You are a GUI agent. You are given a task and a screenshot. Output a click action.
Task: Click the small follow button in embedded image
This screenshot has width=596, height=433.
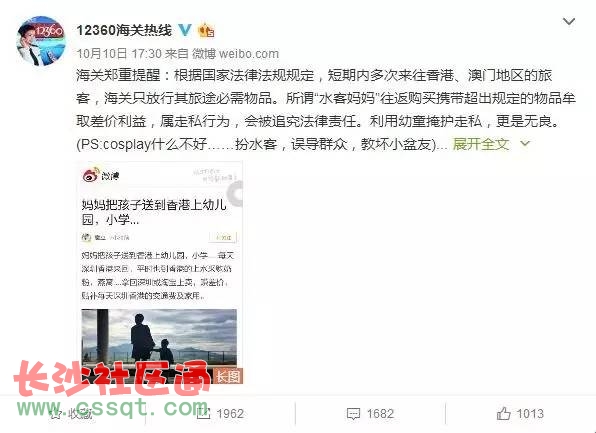tap(223, 237)
